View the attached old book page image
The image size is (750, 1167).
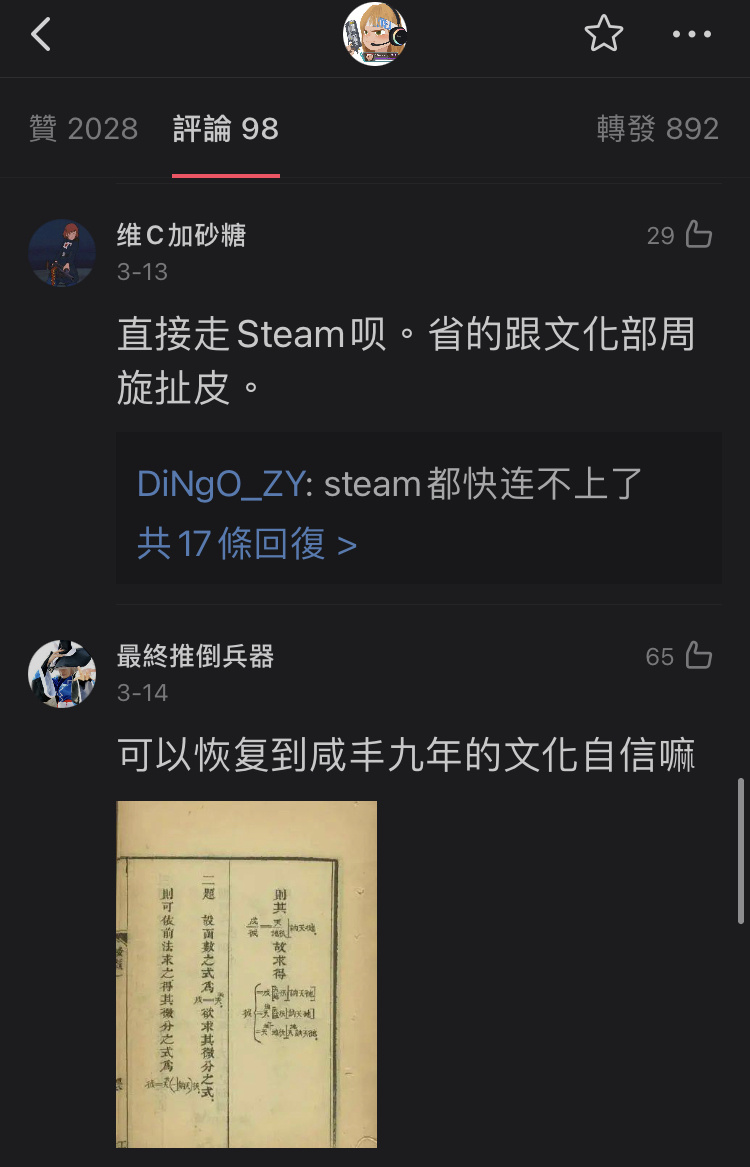point(246,974)
